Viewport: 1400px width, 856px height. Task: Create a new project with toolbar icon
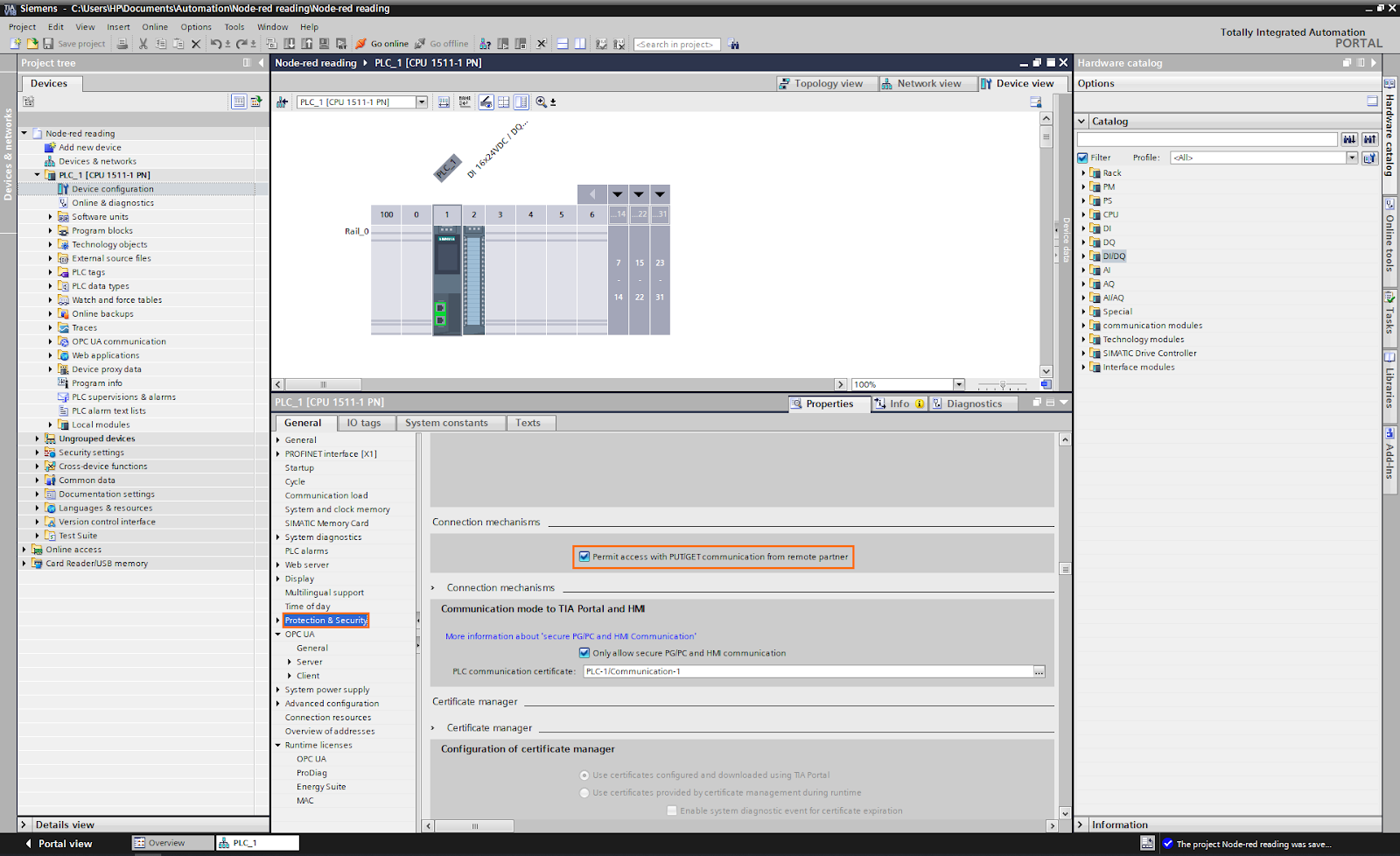[x=15, y=44]
